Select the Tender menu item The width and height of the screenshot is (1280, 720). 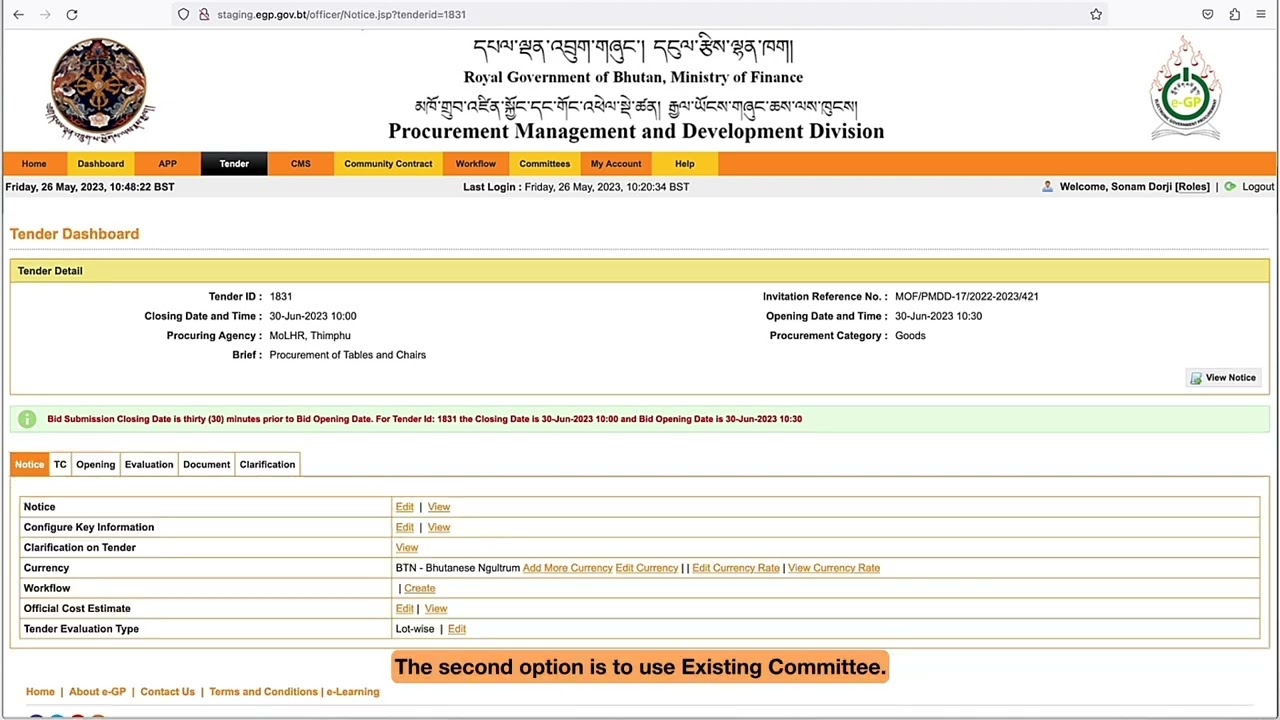(x=234, y=164)
